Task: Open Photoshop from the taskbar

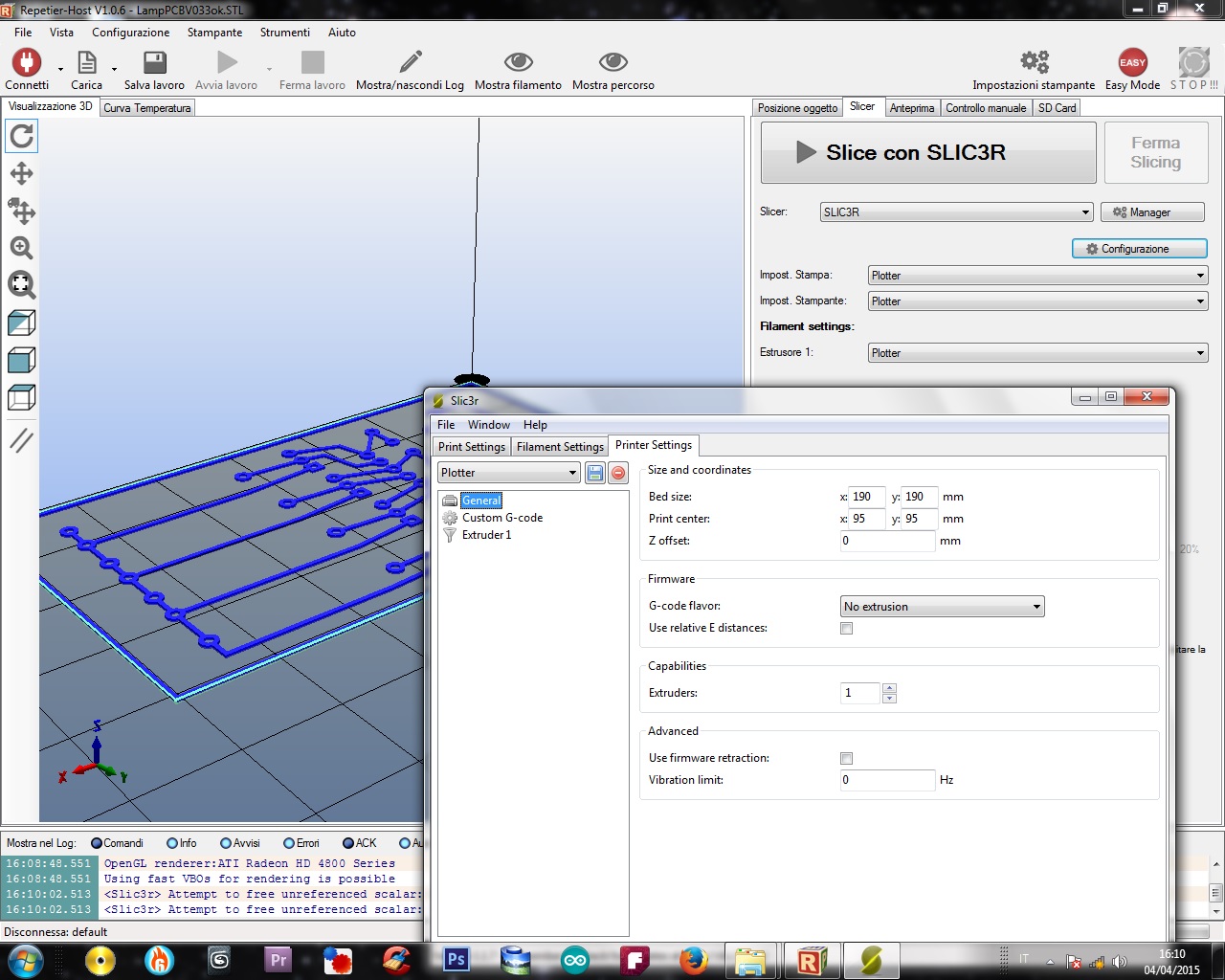Action: click(x=457, y=960)
